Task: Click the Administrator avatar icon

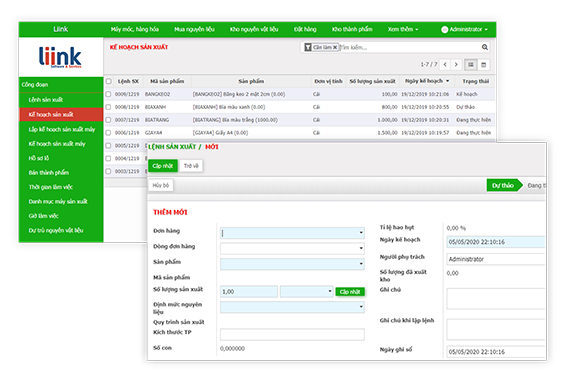Action: coord(445,30)
